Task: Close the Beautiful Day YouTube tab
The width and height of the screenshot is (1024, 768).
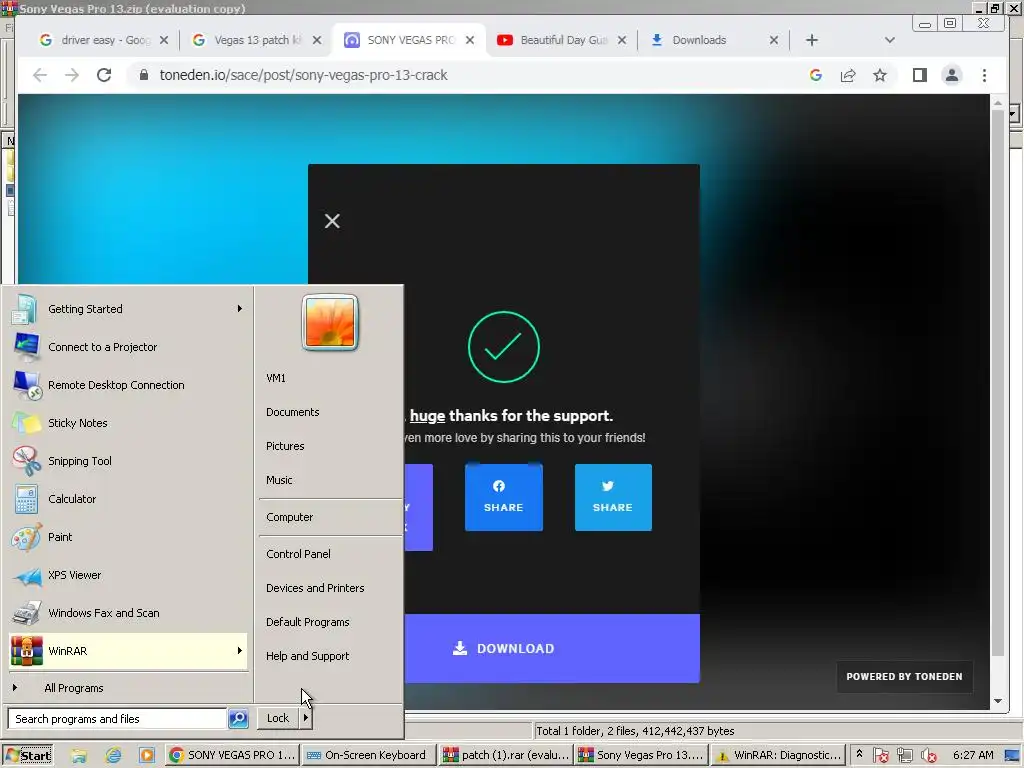Action: (x=622, y=40)
